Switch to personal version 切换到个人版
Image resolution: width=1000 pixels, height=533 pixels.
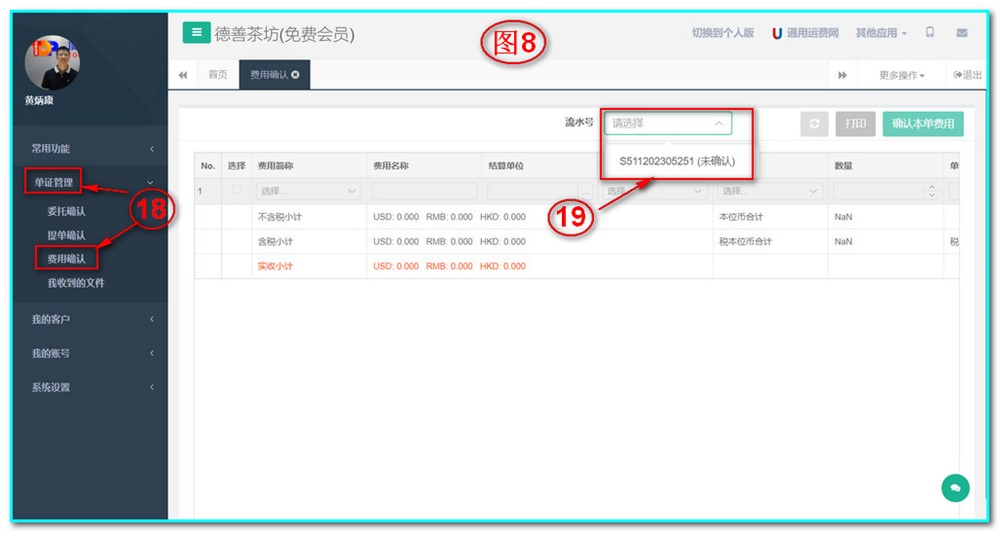tap(723, 33)
